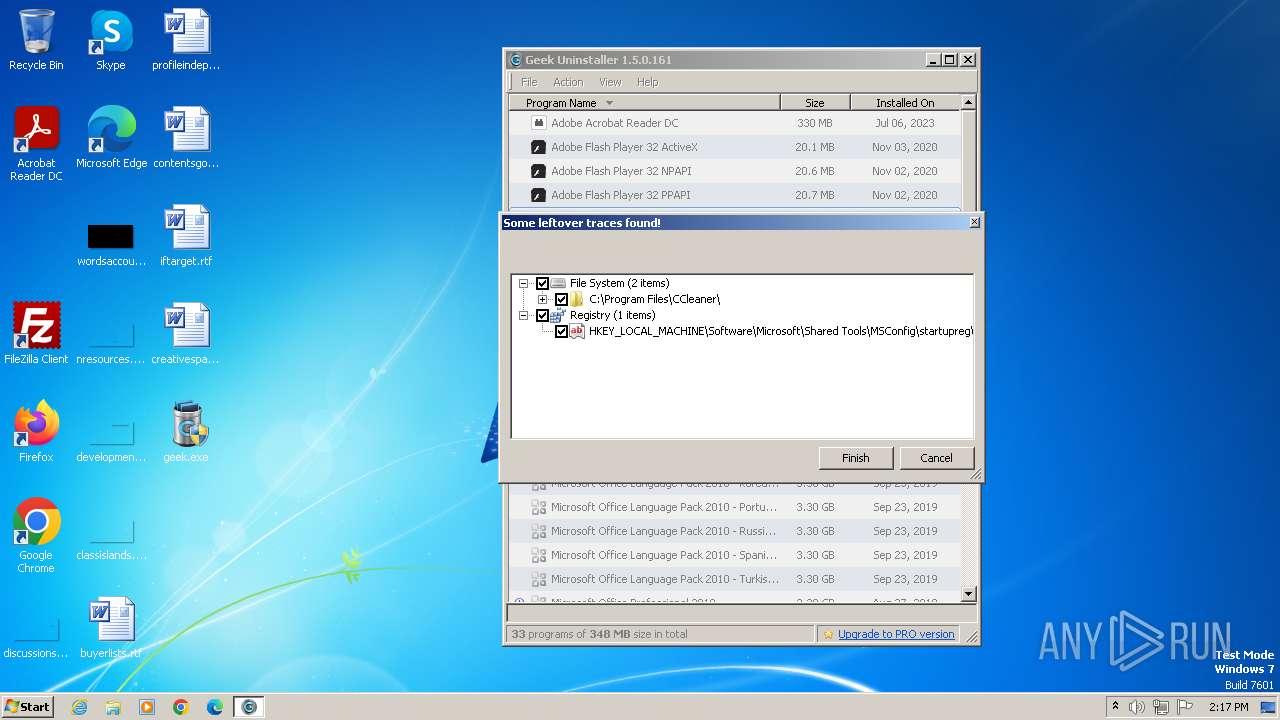Sort programs by the Size column
This screenshot has height=720, width=1280.
815,103
